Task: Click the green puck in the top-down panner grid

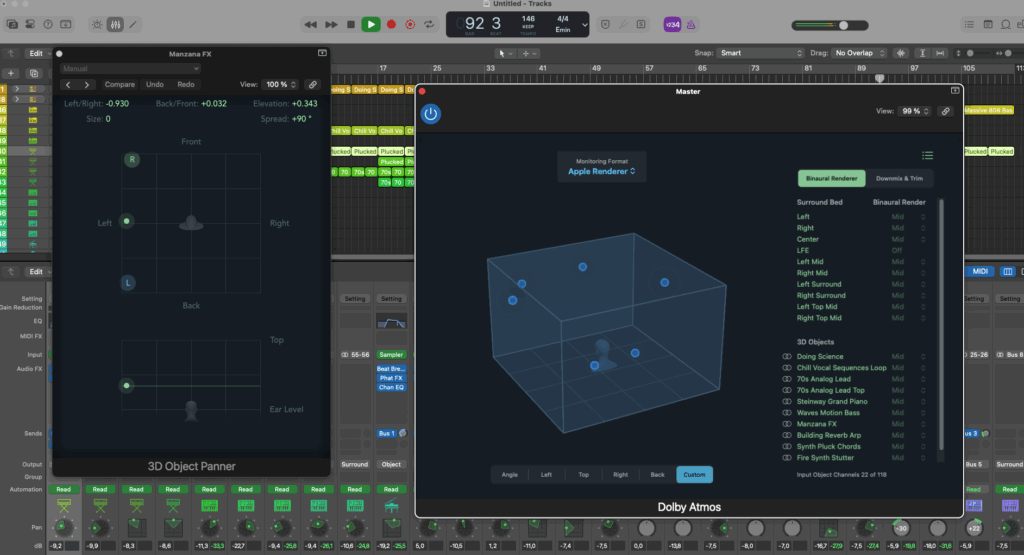Action: (126, 221)
